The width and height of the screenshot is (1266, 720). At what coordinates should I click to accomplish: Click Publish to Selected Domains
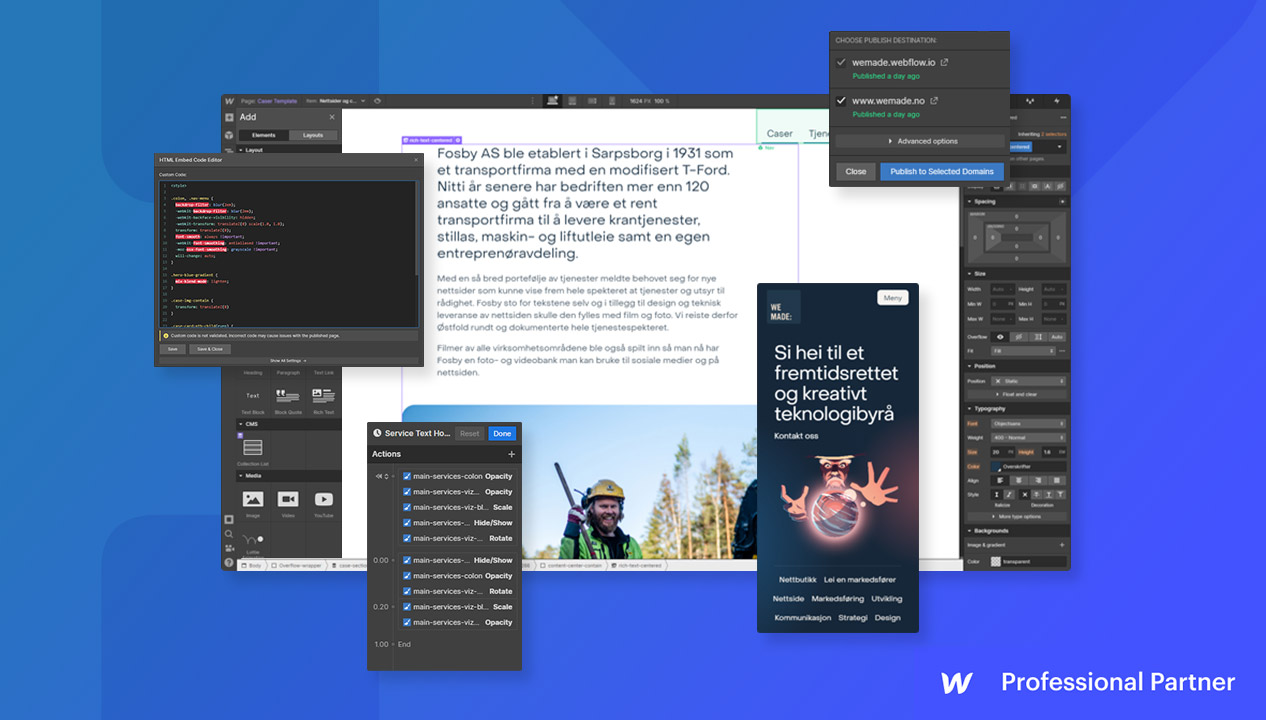(942, 171)
